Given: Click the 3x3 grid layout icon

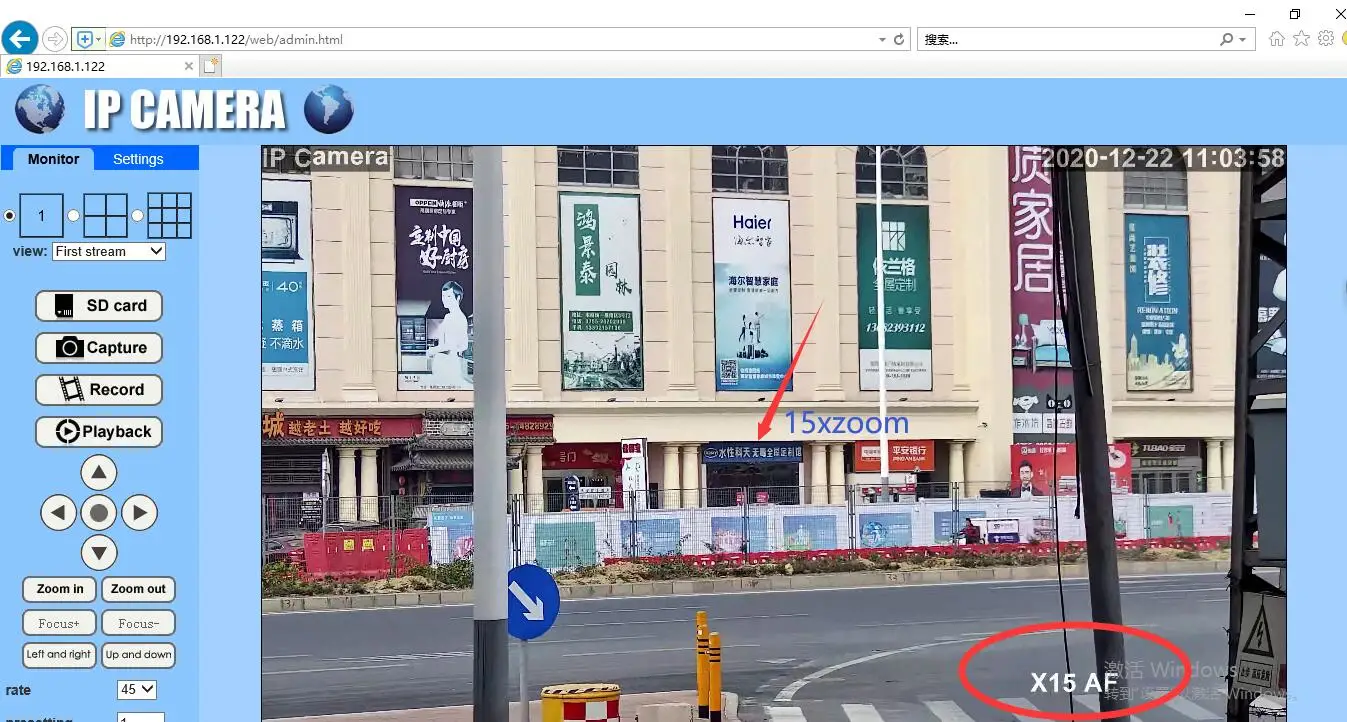Looking at the screenshot, I should [169, 215].
